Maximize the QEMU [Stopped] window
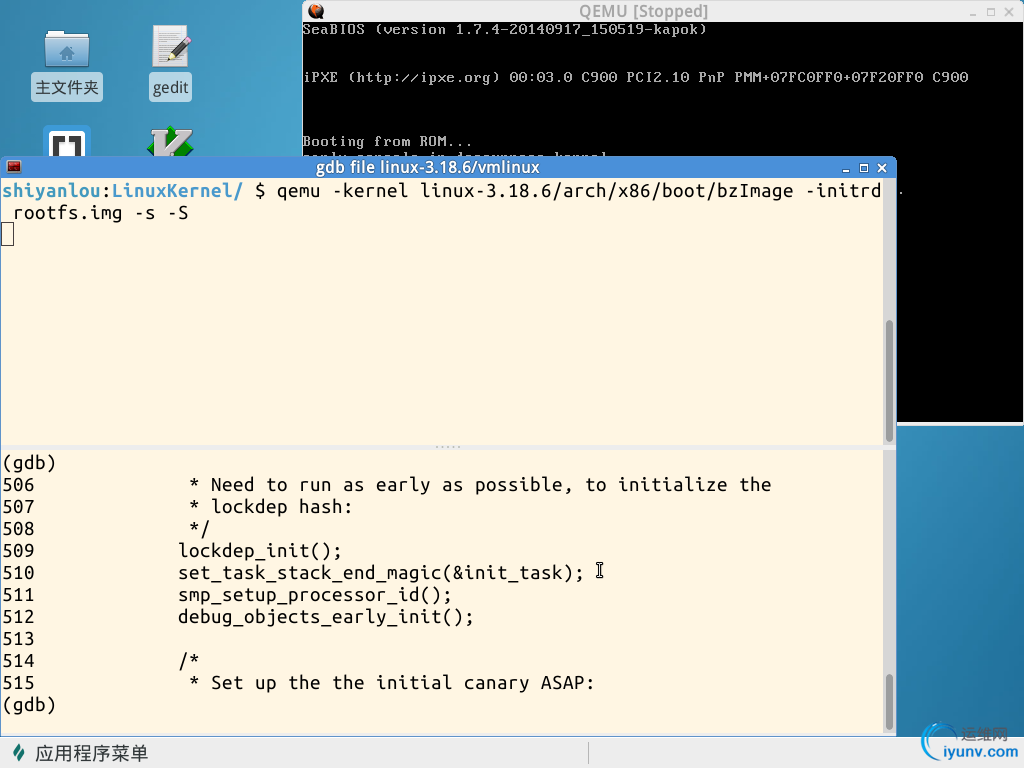The width and height of the screenshot is (1024, 768). [x=991, y=12]
